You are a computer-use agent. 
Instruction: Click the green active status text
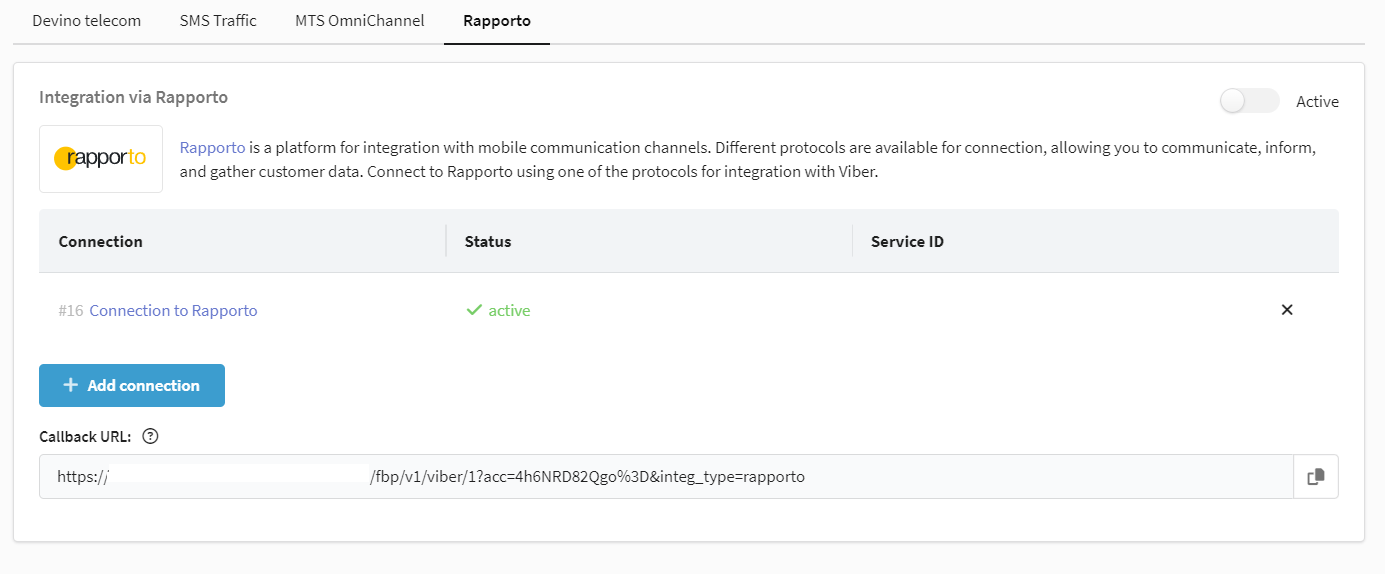509,311
